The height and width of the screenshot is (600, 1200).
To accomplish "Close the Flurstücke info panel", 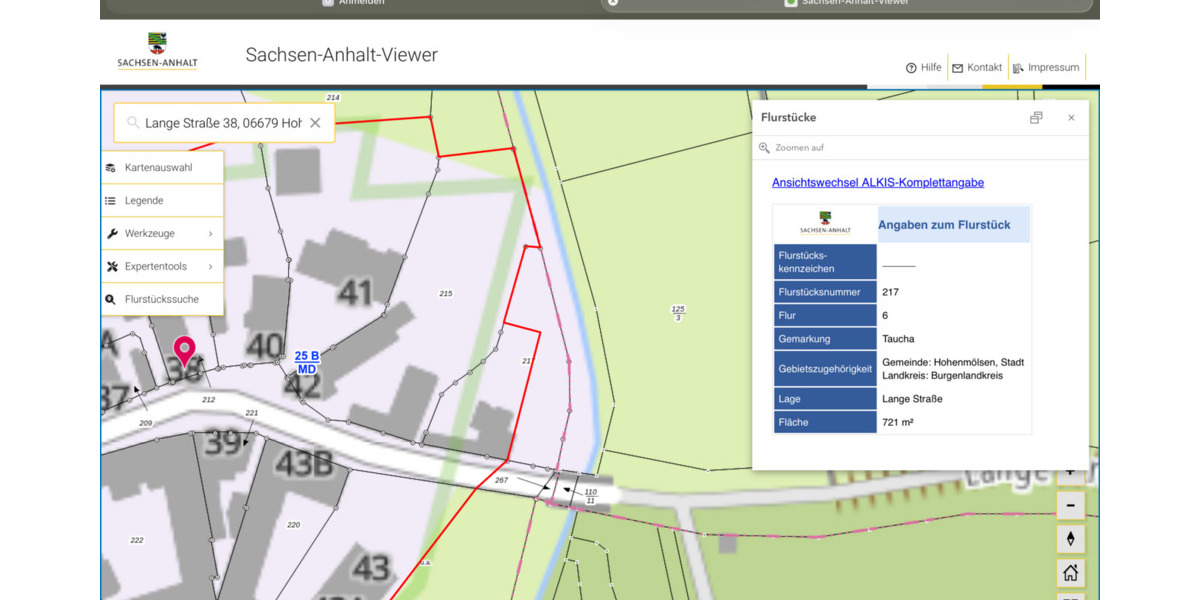I will coord(1071,118).
